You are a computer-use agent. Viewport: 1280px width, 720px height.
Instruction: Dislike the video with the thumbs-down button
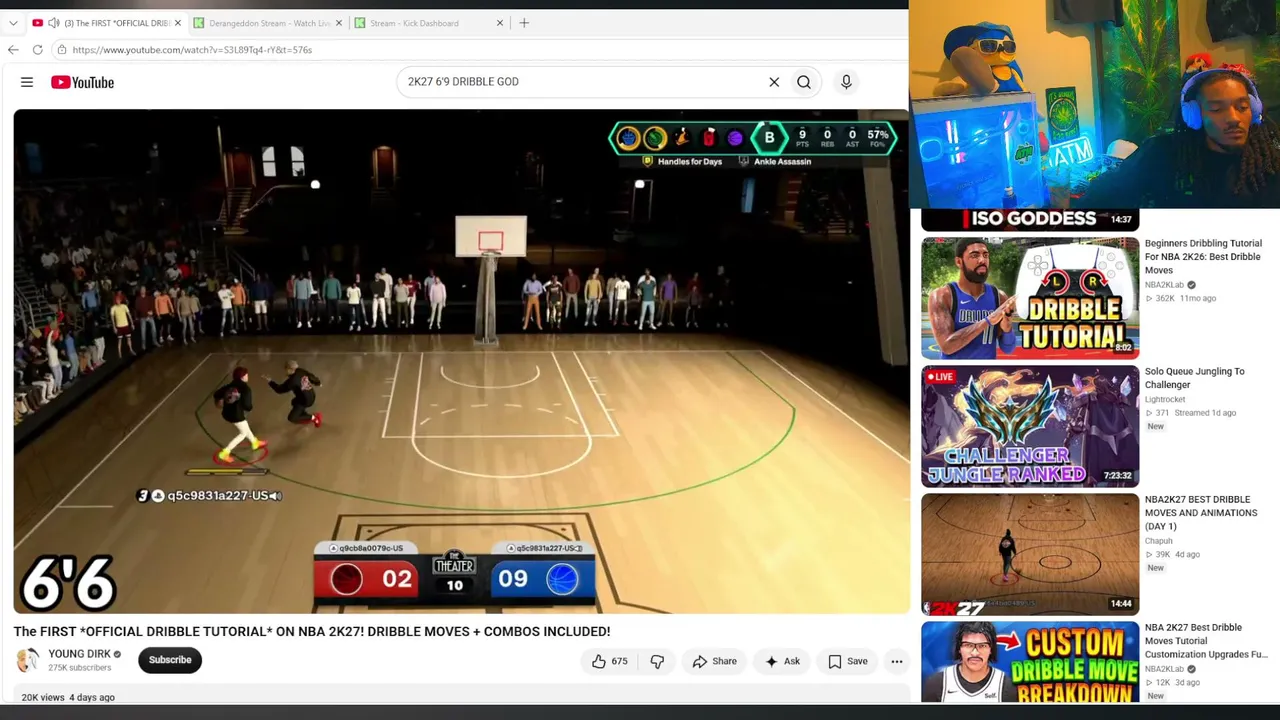pyautogui.click(x=657, y=661)
